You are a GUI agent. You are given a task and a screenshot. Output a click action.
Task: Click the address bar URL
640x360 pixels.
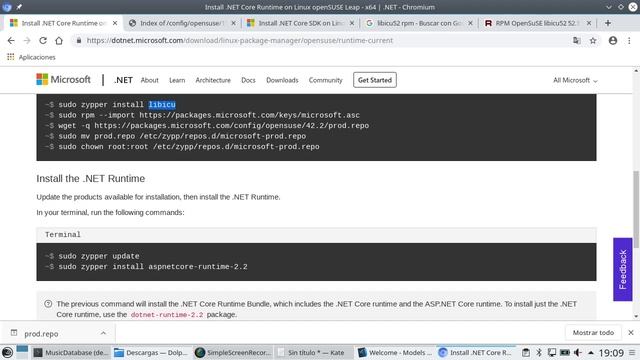[x=240, y=40]
